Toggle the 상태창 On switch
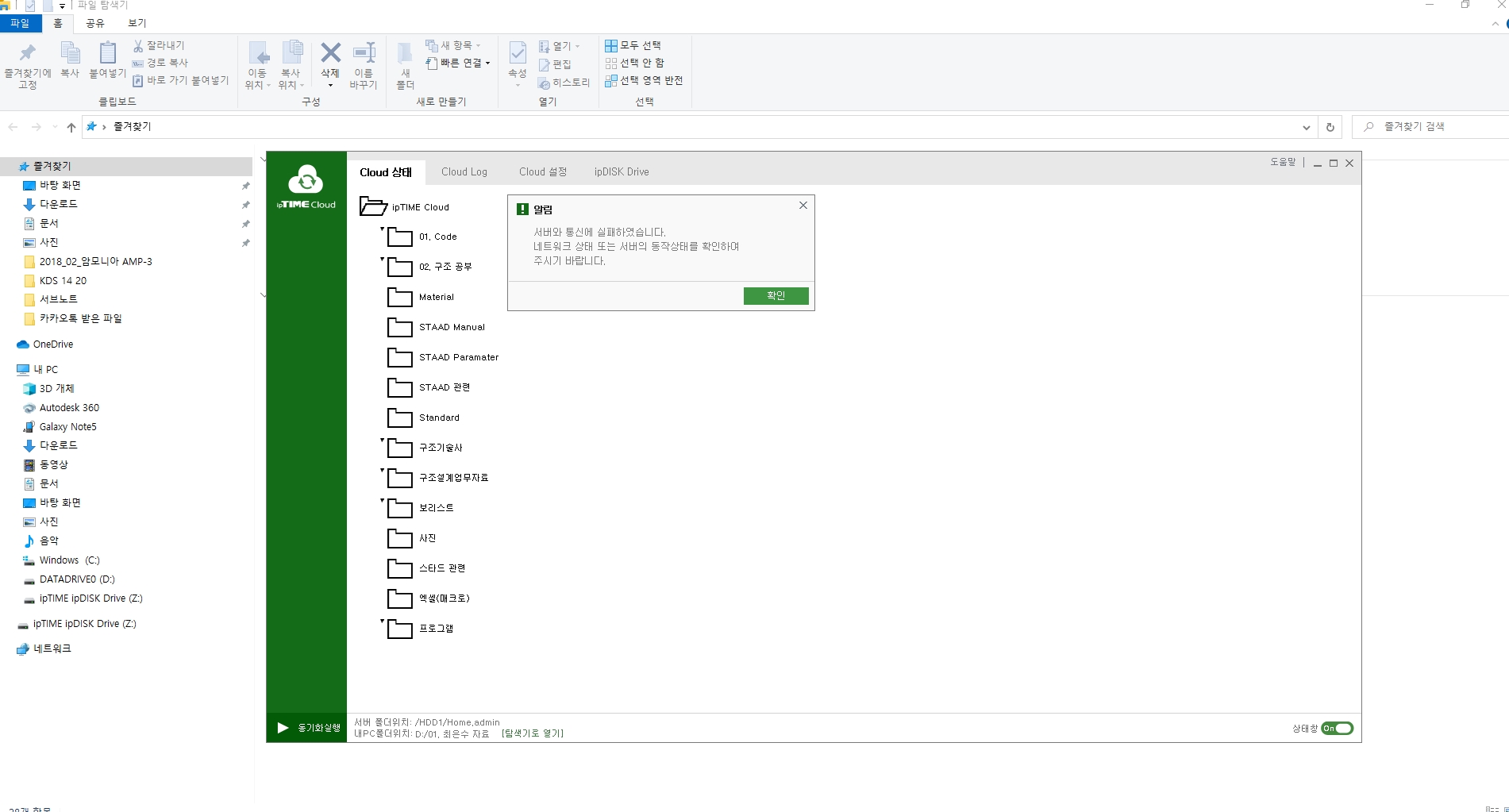Image resolution: width=1509 pixels, height=812 pixels. pos(1338,729)
